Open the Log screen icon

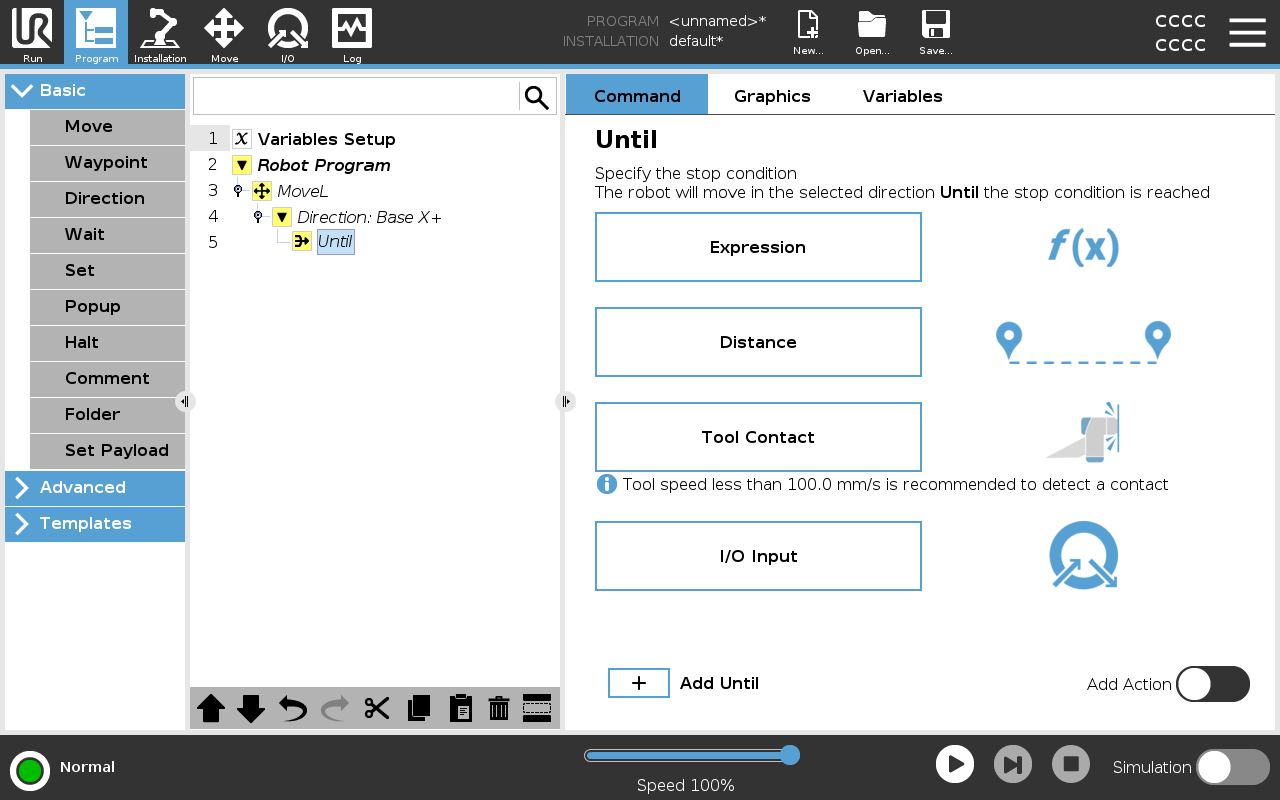[352, 33]
